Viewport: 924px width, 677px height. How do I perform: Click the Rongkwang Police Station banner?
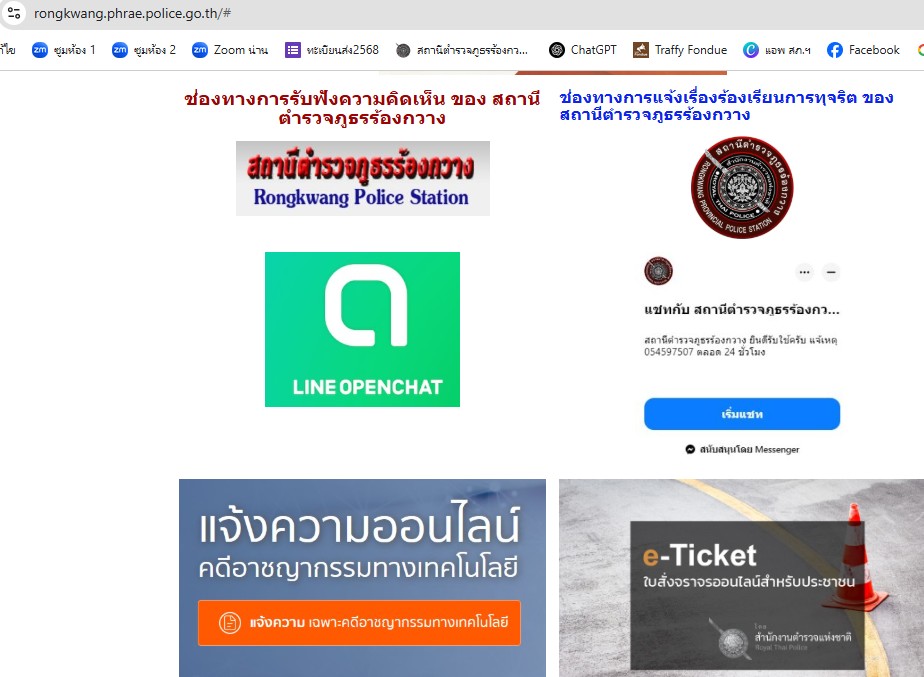(362, 179)
